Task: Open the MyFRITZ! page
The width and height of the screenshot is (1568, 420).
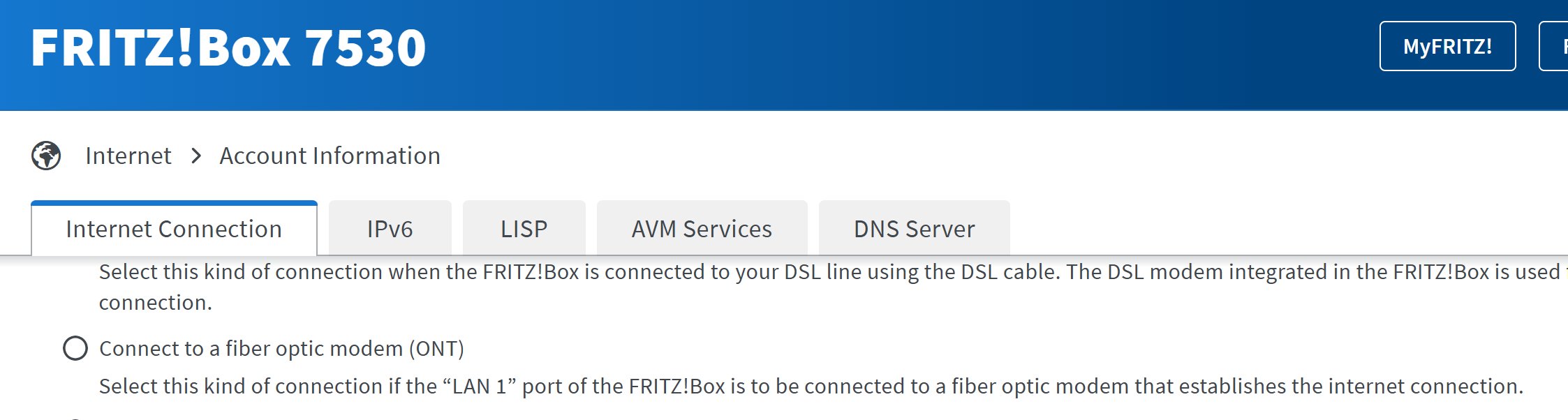Action: tap(1447, 46)
